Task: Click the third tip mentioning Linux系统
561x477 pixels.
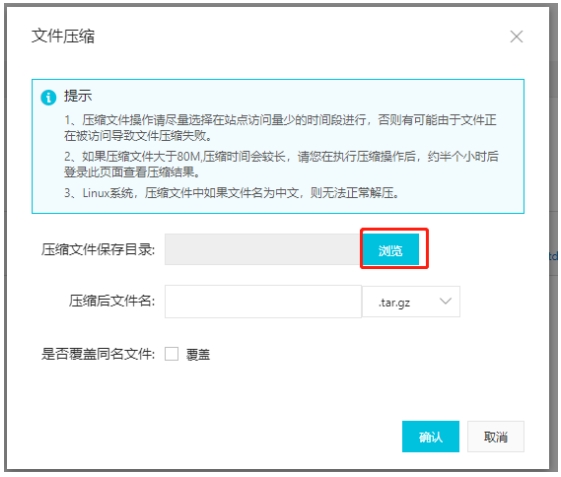Action: pos(231,193)
